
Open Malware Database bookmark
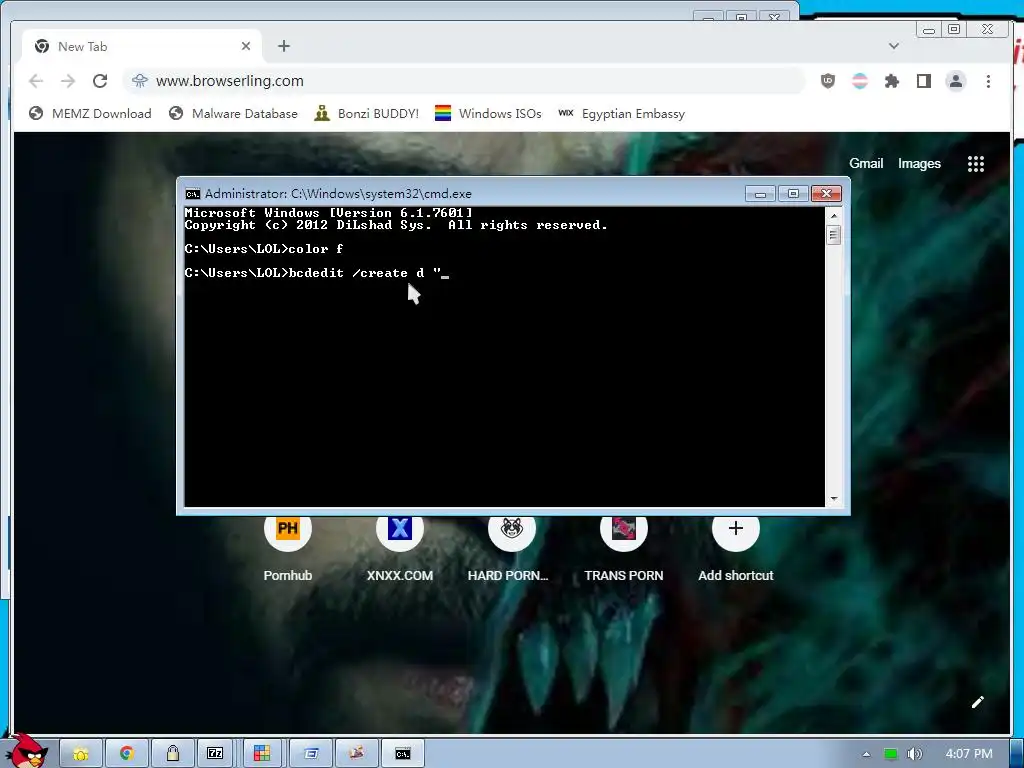coord(233,114)
